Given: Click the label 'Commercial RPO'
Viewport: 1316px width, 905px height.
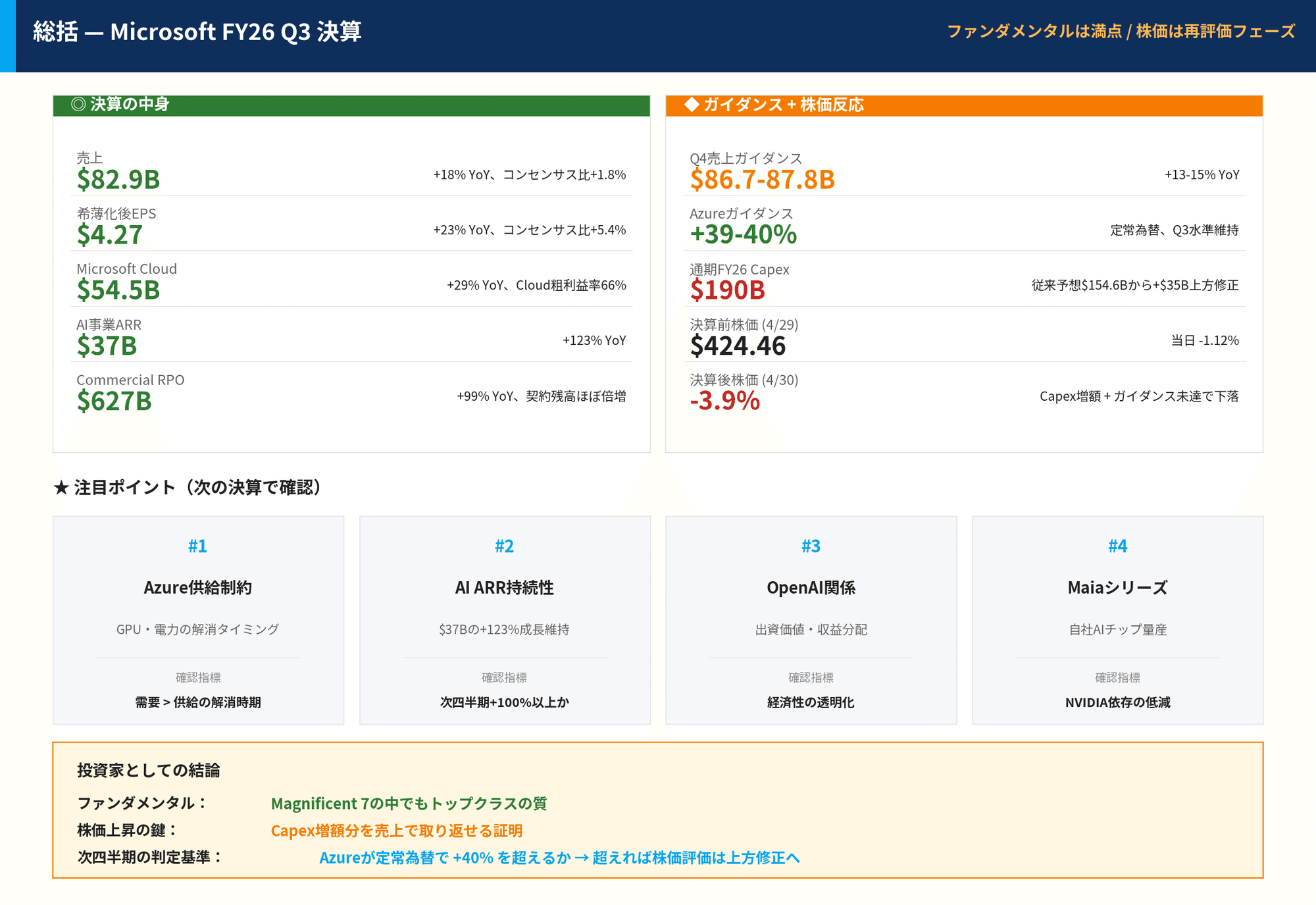Looking at the screenshot, I should click(130, 380).
